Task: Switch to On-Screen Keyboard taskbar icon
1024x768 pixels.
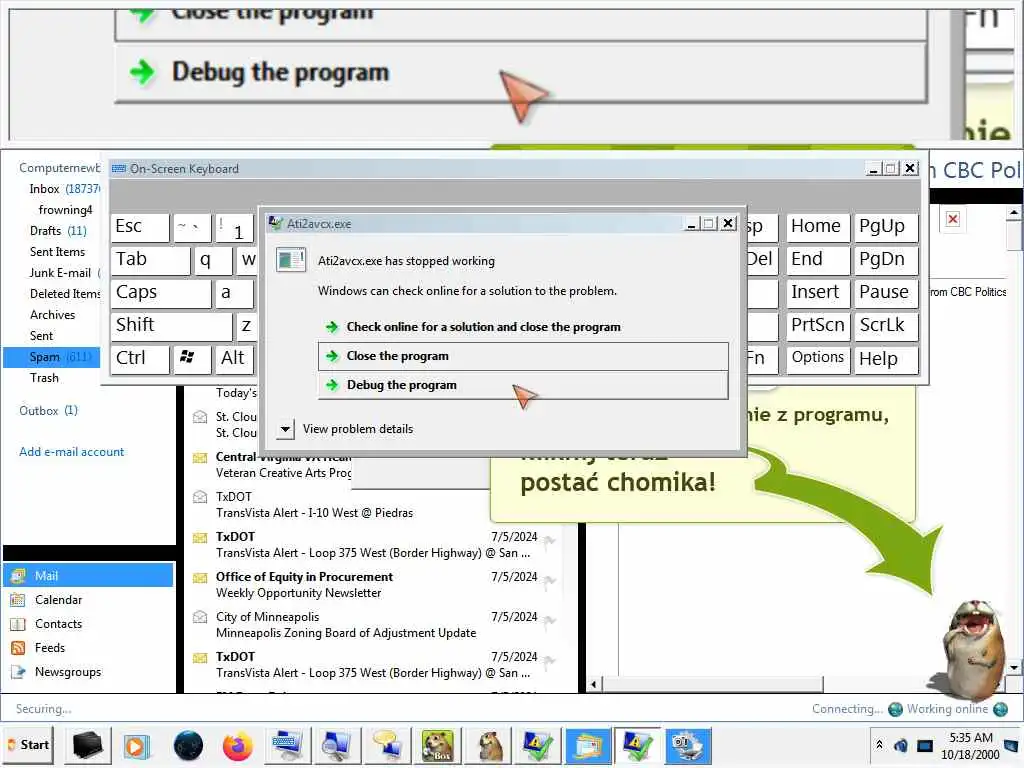Action: [x=287, y=745]
